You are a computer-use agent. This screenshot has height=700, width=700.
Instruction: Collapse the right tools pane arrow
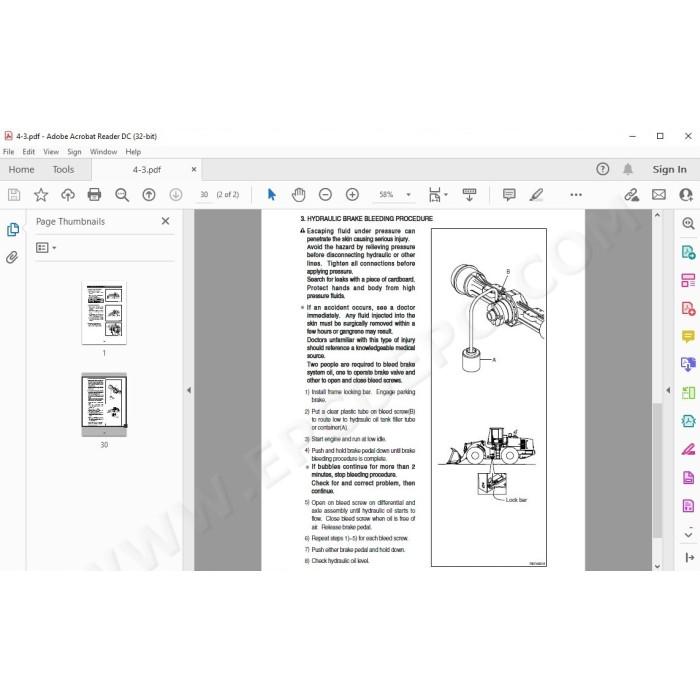(668, 390)
